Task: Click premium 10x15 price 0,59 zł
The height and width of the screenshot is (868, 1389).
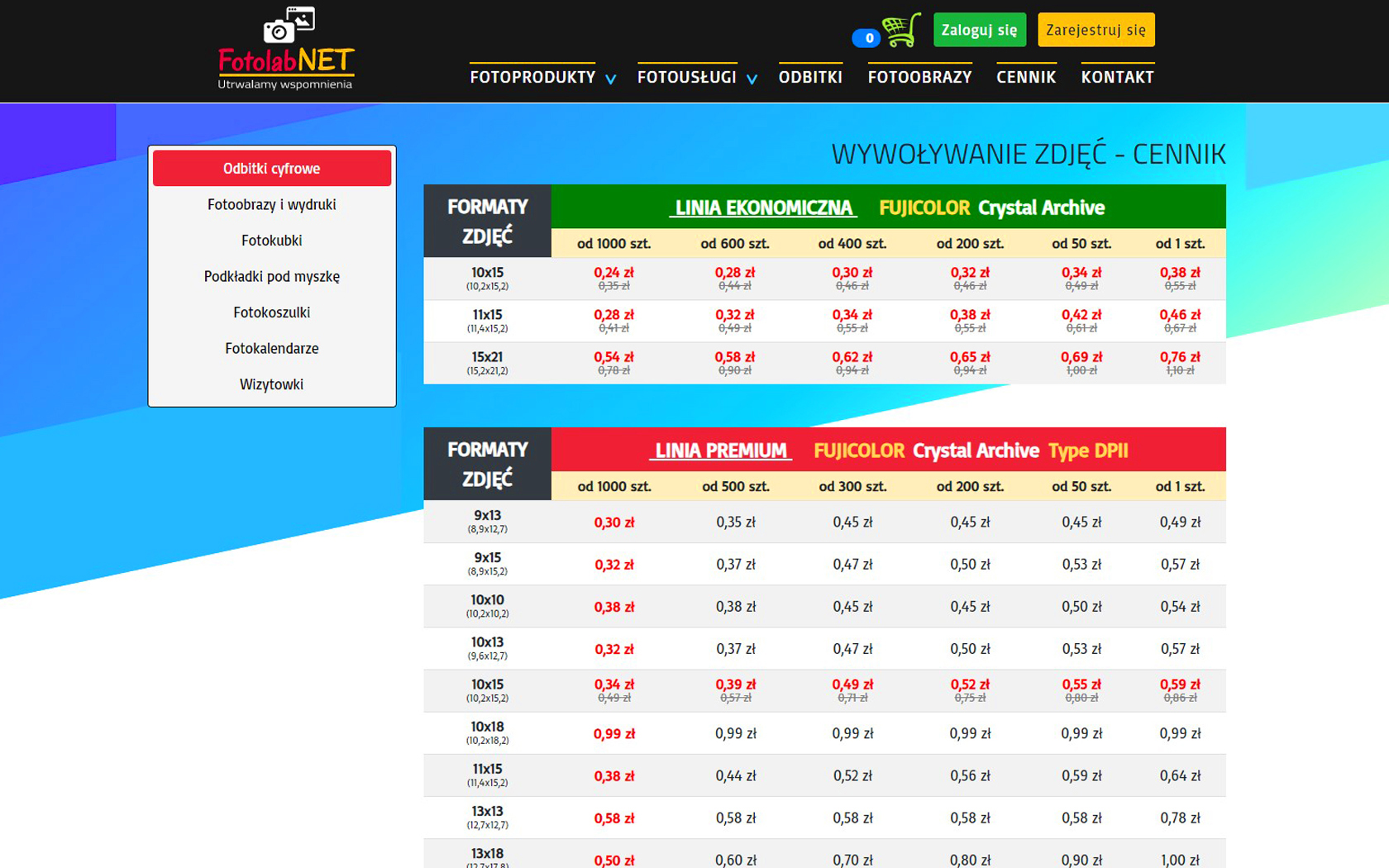Action: click(1180, 684)
